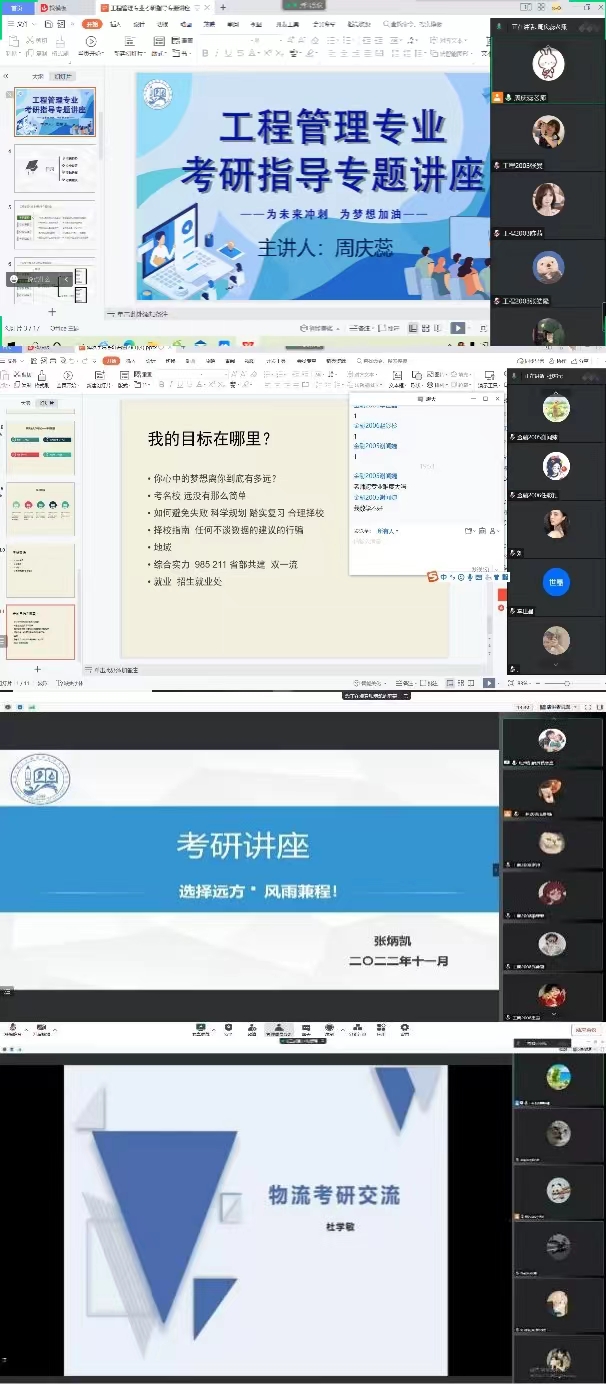The image size is (606, 1384).
Task: Click the 我的目标在哪里 slide title
Action: 209,438
